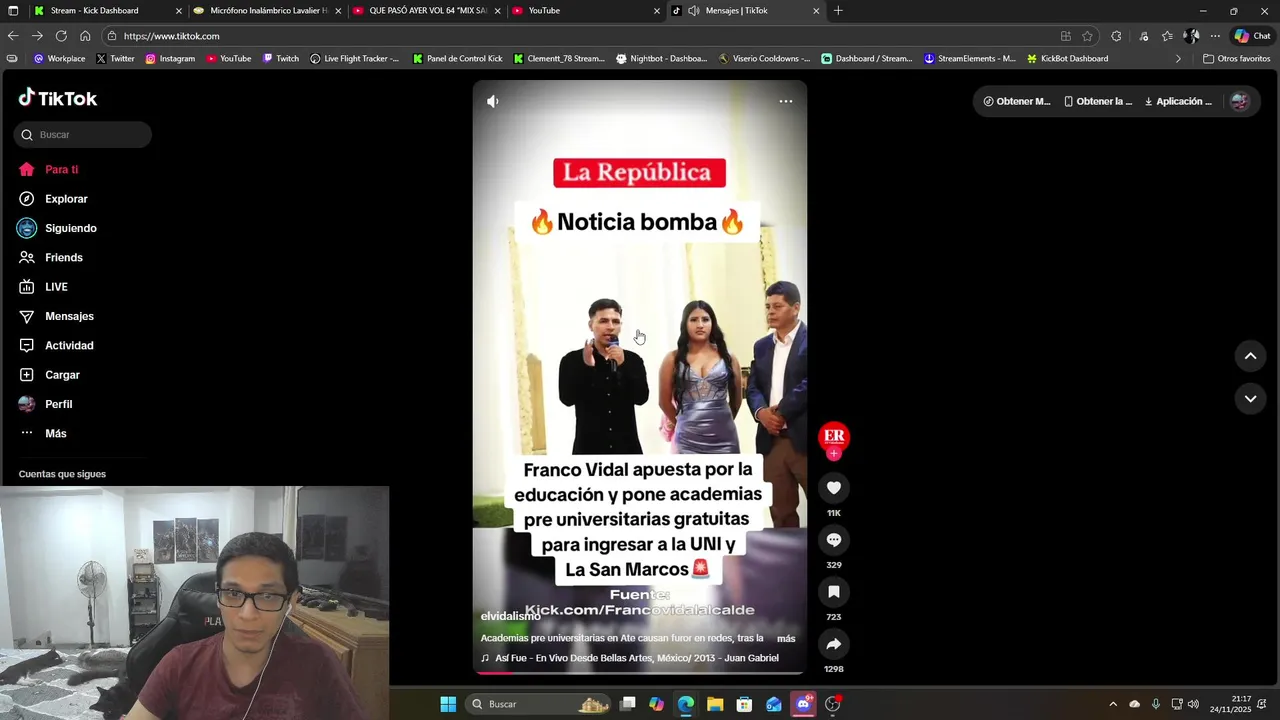Go to next video with down chevron
The image size is (1280, 720).
pos(1250,398)
